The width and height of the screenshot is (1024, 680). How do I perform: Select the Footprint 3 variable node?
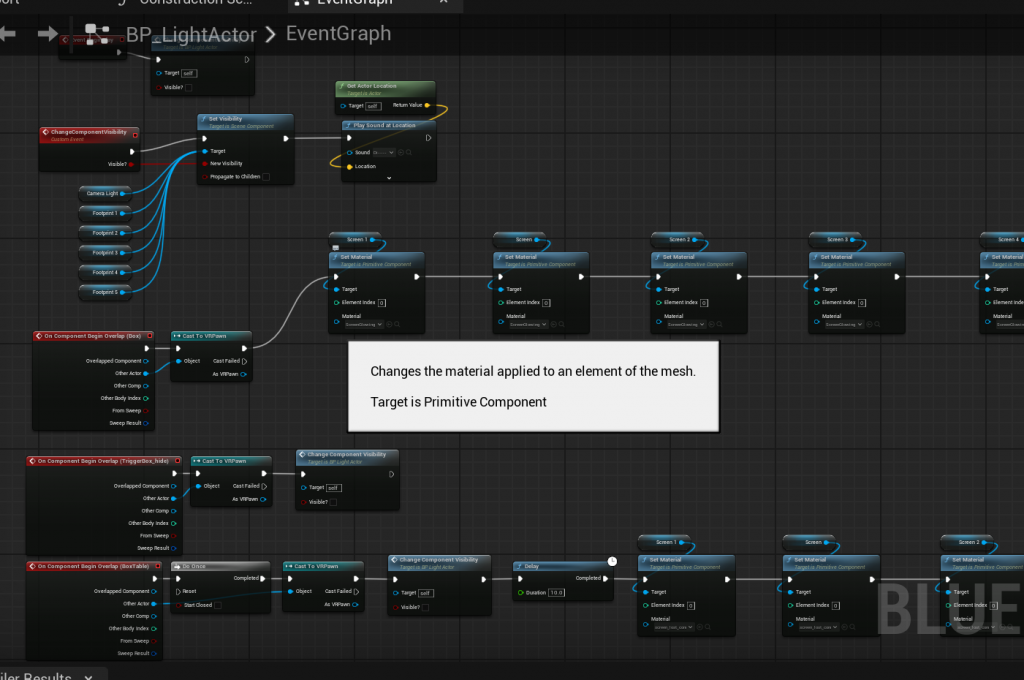coord(103,253)
